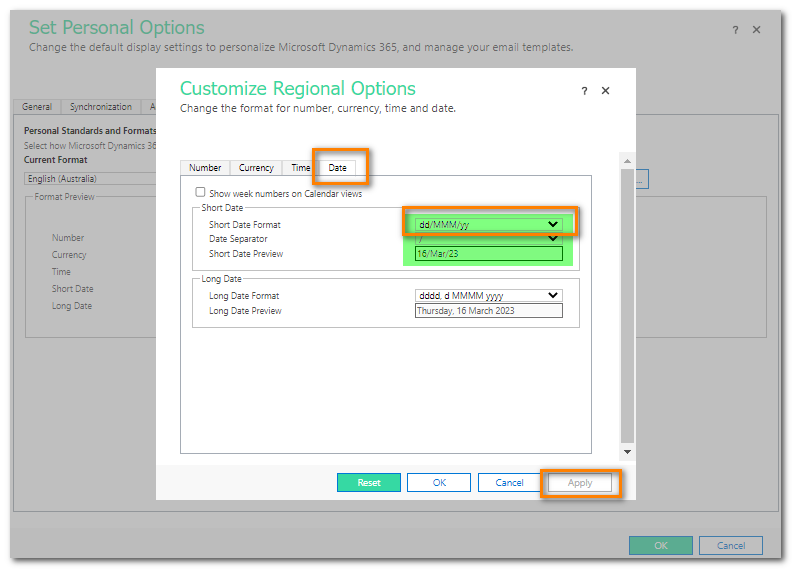This screenshot has height=569, width=792.
Task: Click Cancel in the Regional Options dialog
Action: [509, 483]
